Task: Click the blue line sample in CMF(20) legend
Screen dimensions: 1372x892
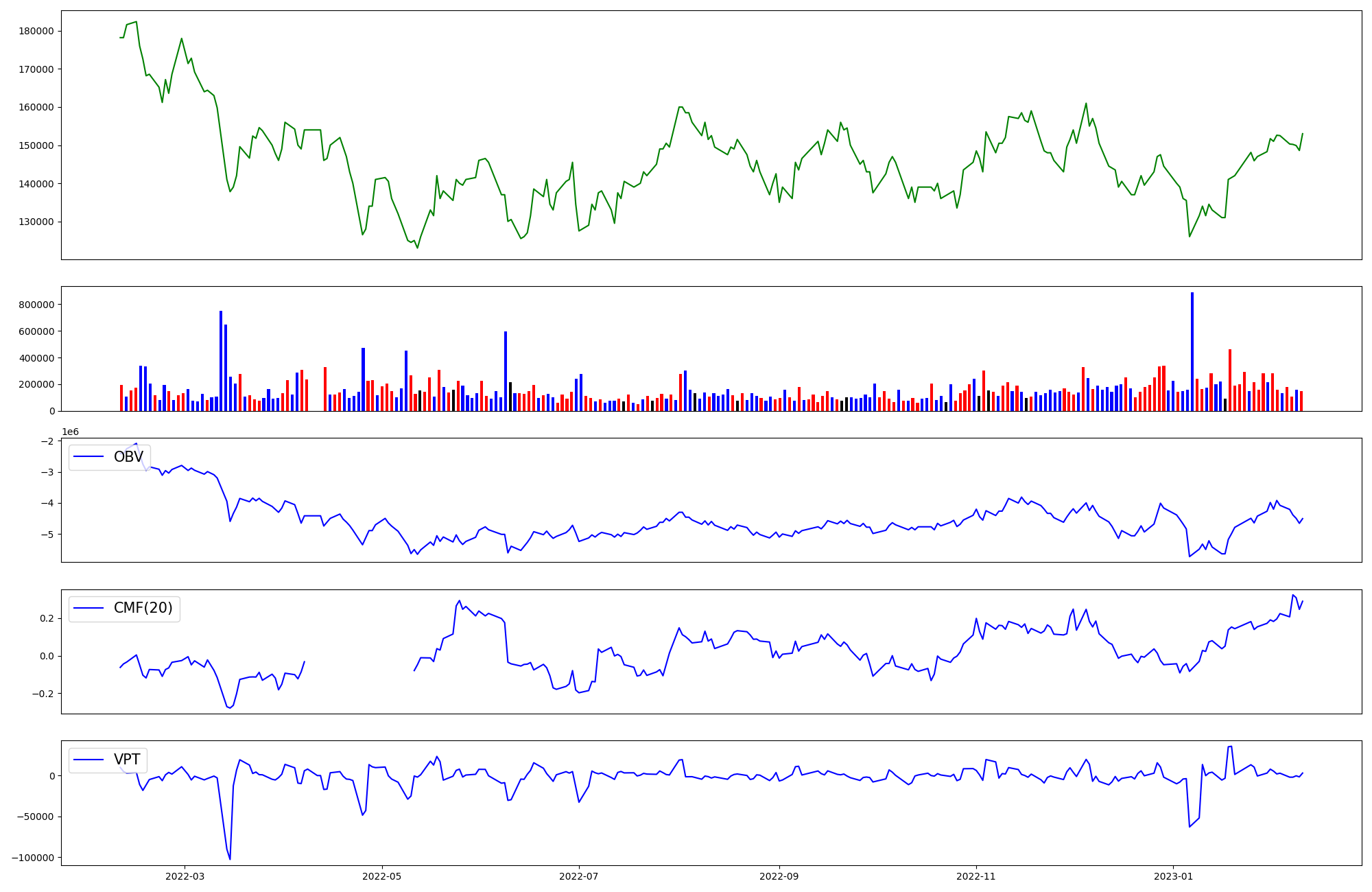Action: coord(88,608)
